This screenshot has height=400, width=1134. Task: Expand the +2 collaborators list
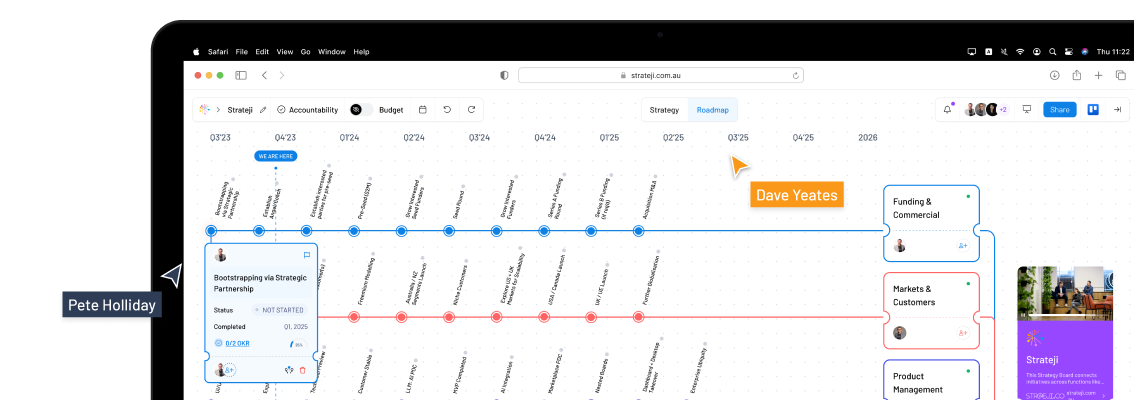(x=1002, y=110)
